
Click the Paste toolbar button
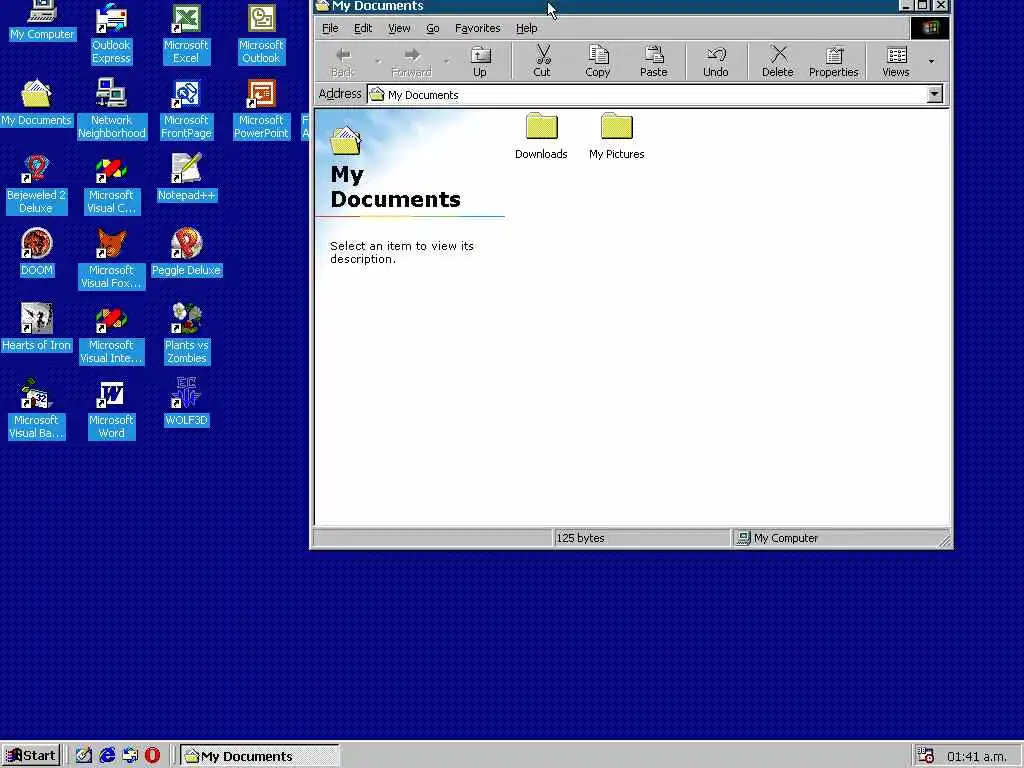click(654, 62)
